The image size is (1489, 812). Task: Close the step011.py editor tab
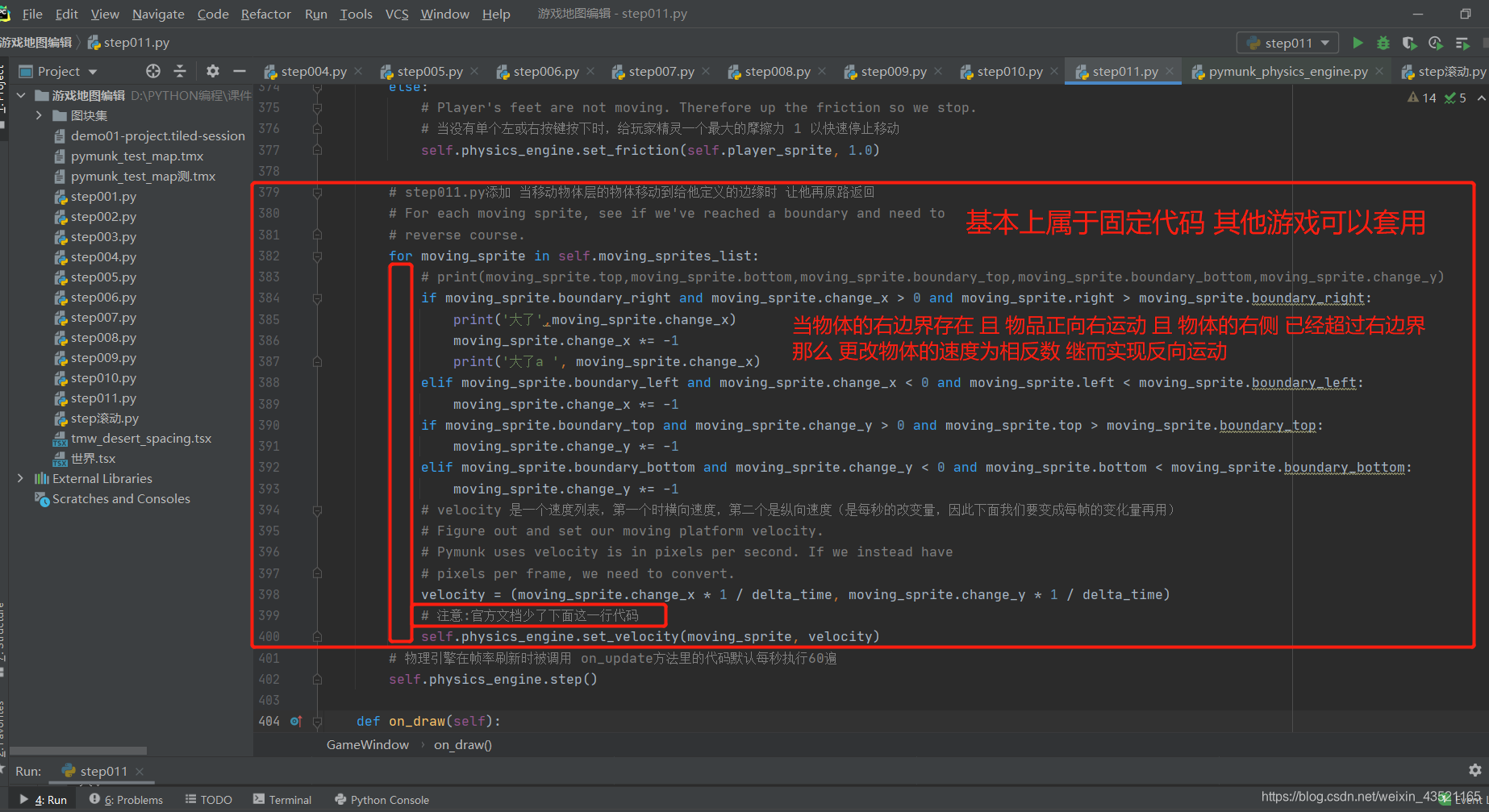pos(1170,71)
